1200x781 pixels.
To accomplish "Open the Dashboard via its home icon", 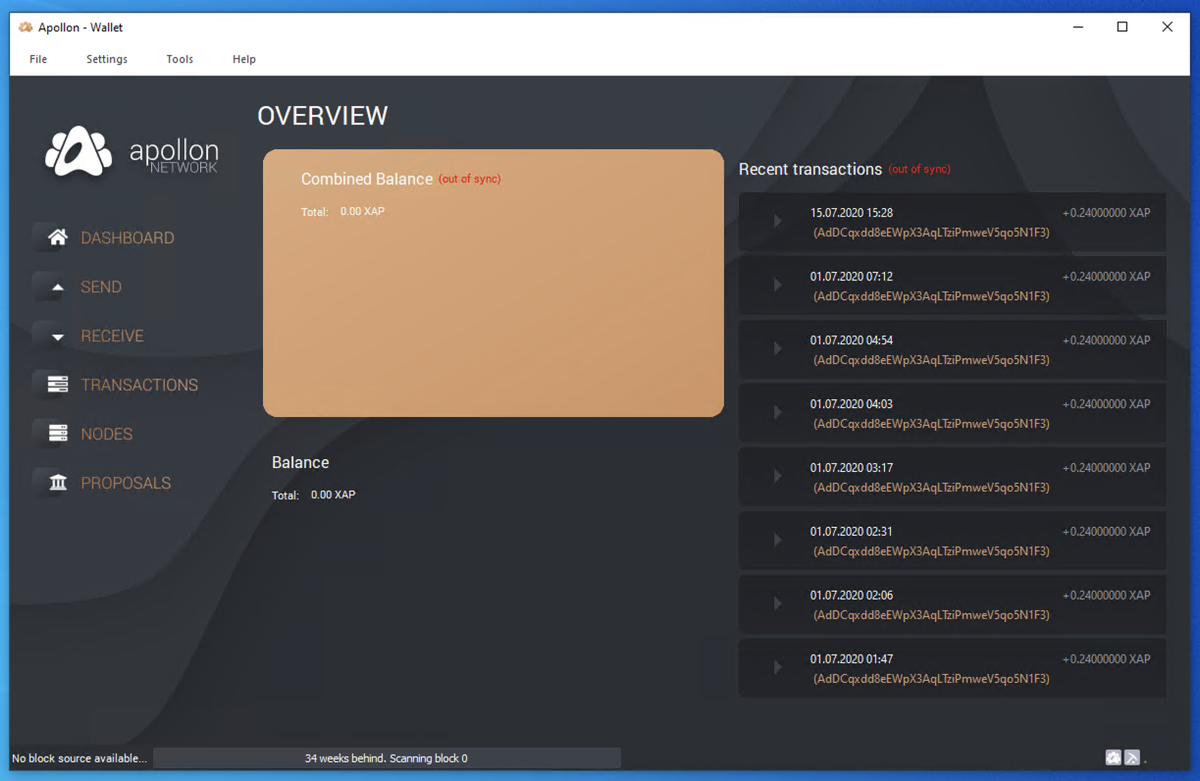I will coord(58,238).
